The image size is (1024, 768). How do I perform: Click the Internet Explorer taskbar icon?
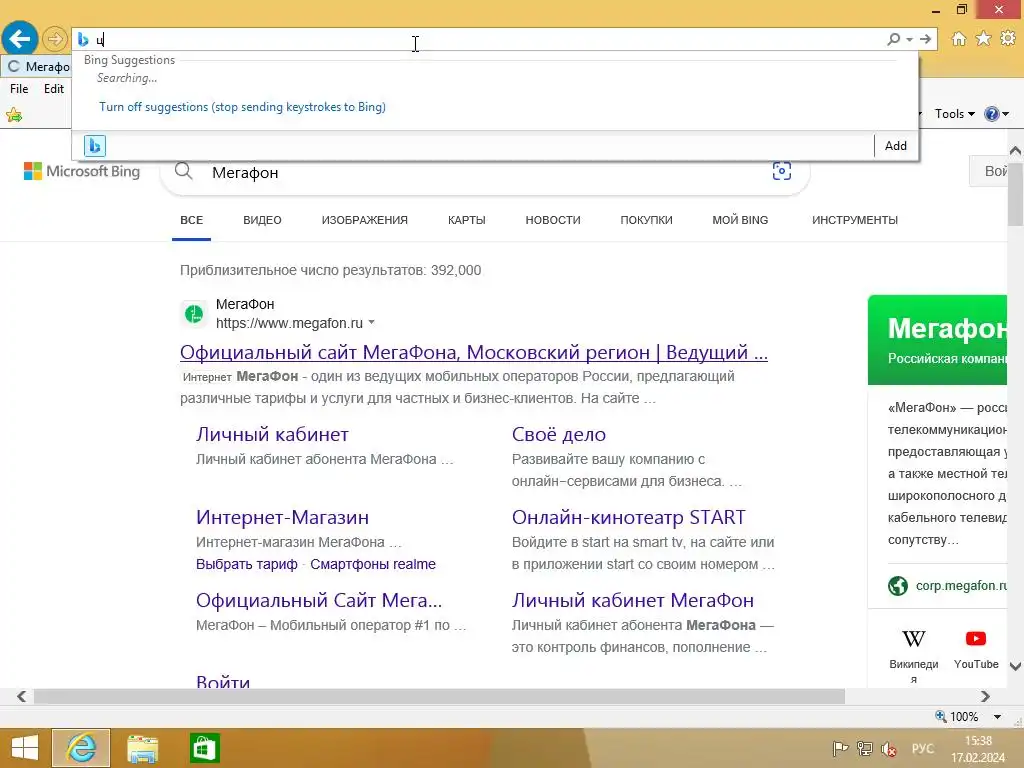coord(81,748)
